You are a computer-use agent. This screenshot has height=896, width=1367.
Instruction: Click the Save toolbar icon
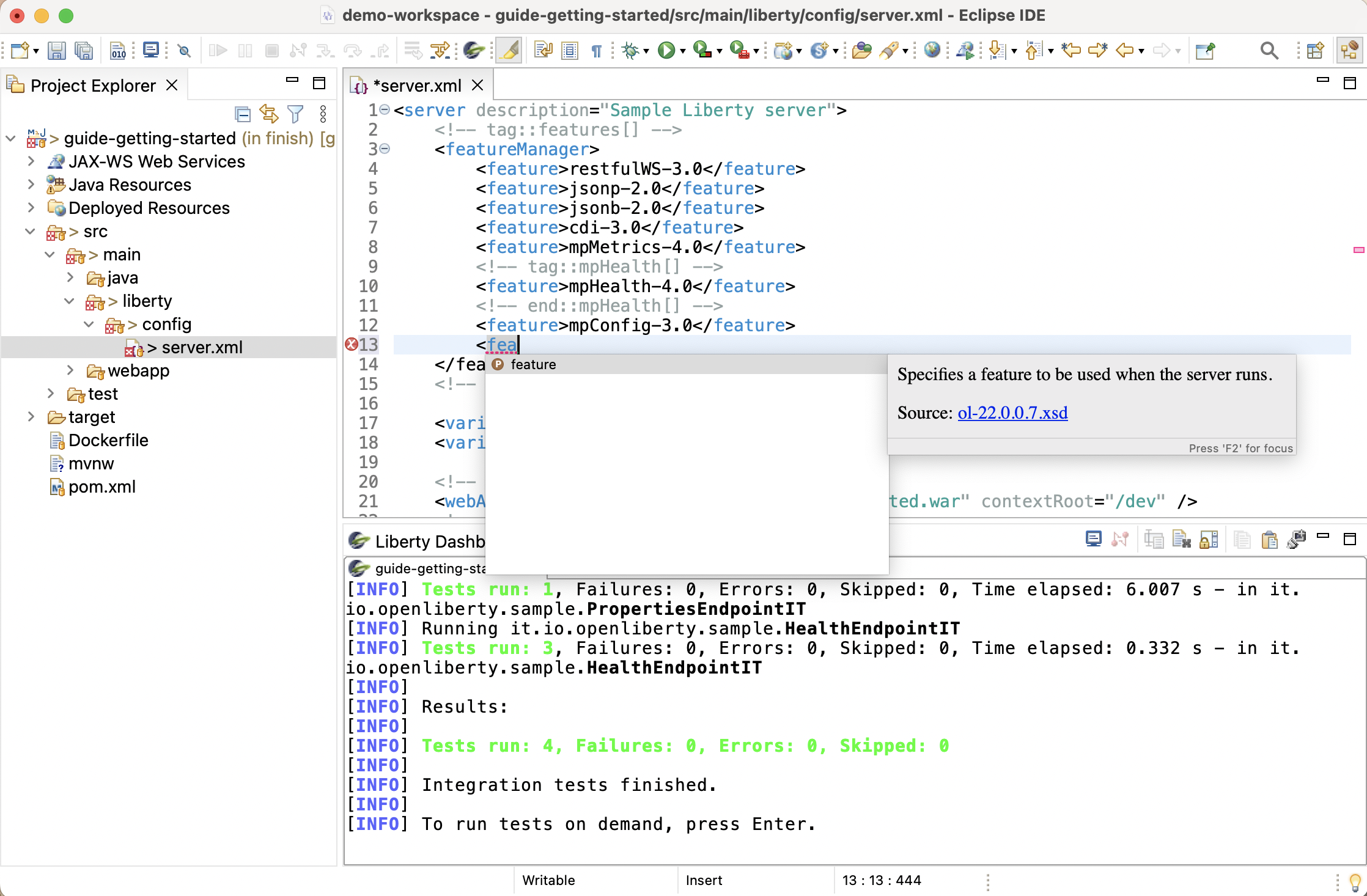pos(56,50)
